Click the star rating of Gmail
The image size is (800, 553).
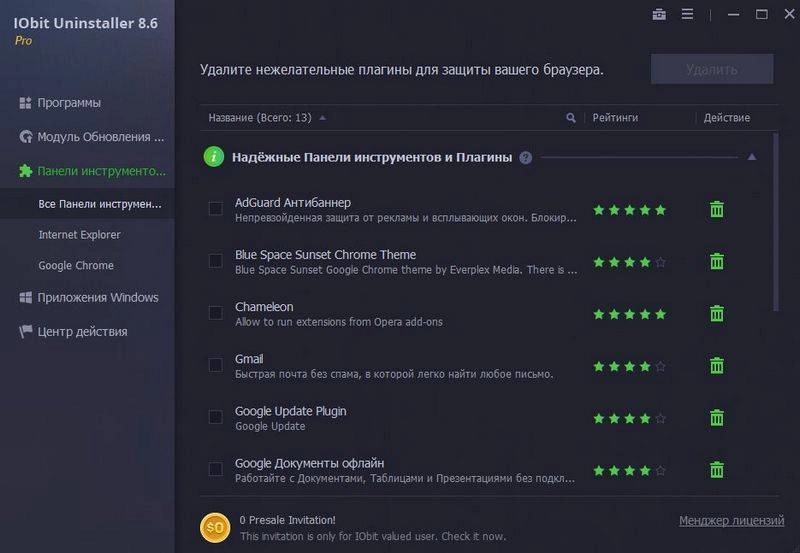[630, 366]
